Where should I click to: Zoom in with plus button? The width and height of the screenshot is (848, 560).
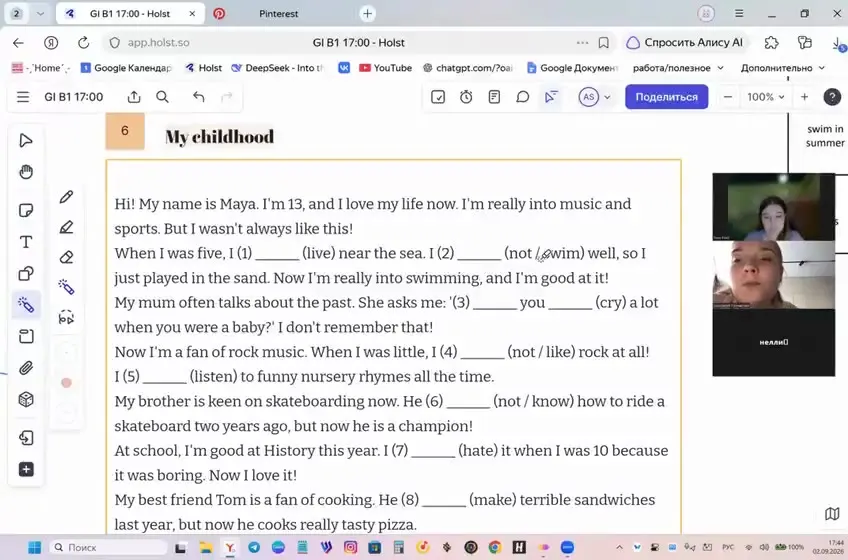[x=804, y=97]
